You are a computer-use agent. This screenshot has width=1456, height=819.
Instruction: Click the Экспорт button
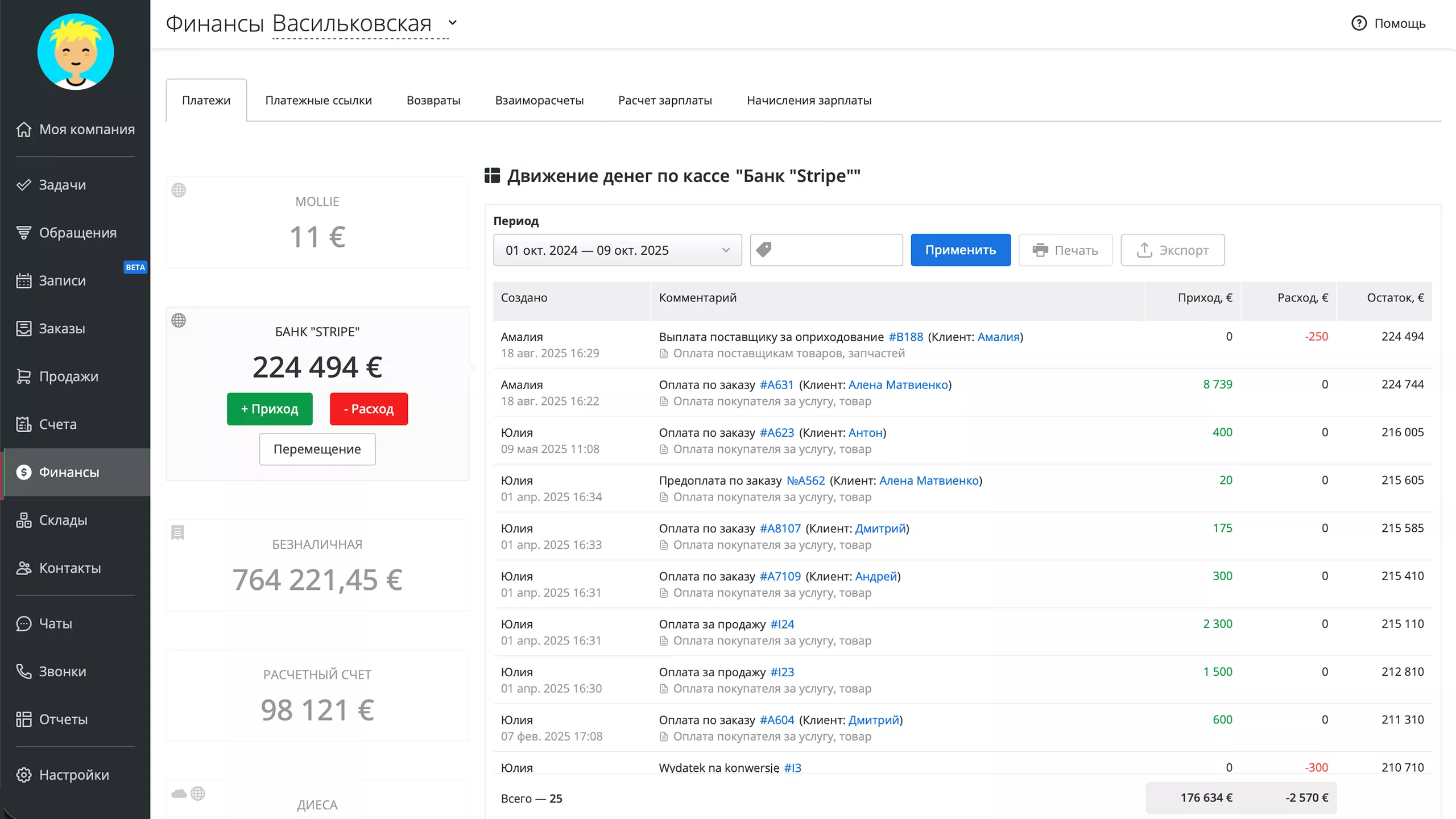tap(1172, 250)
